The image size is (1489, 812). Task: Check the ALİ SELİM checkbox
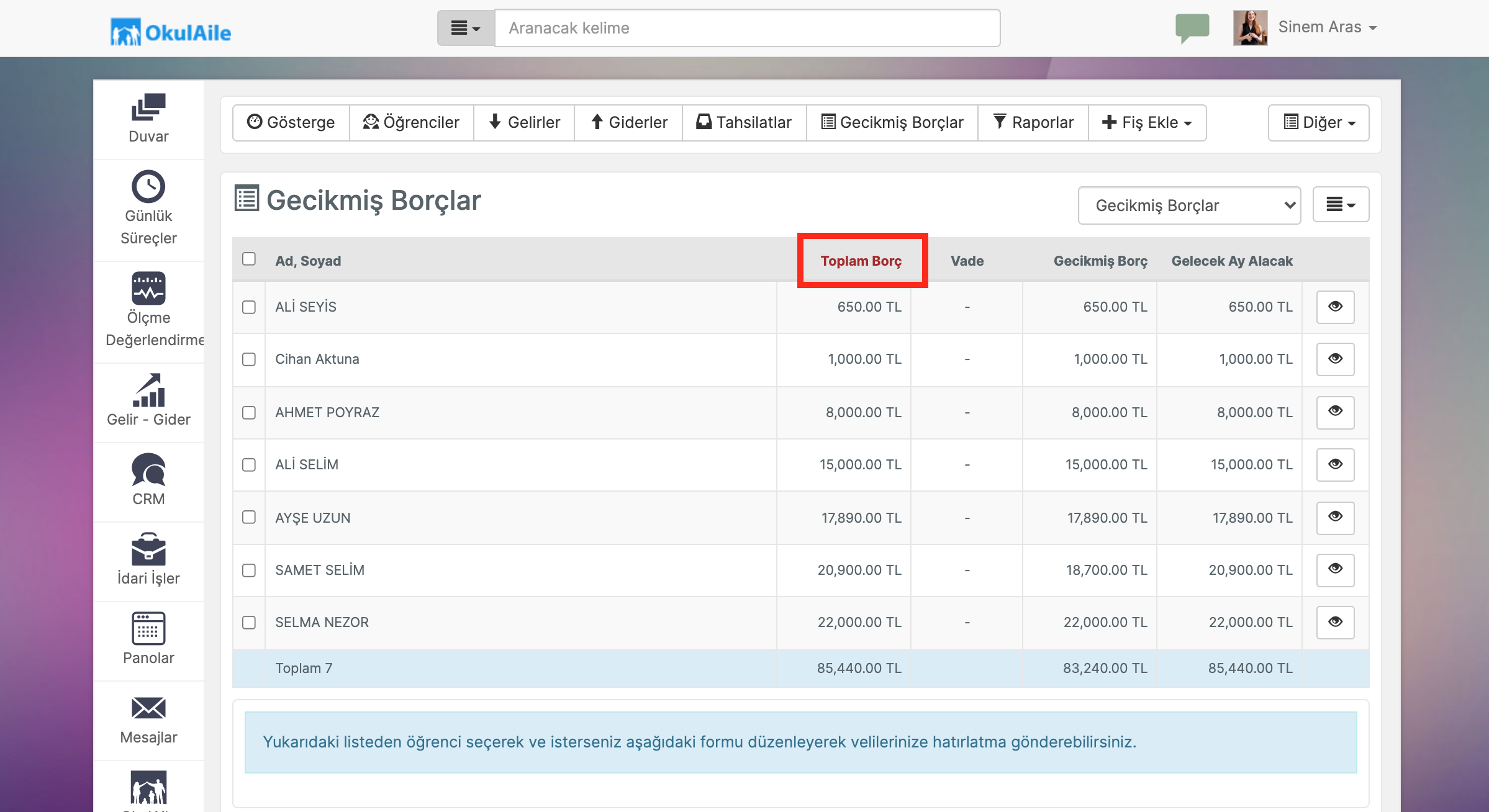point(249,465)
